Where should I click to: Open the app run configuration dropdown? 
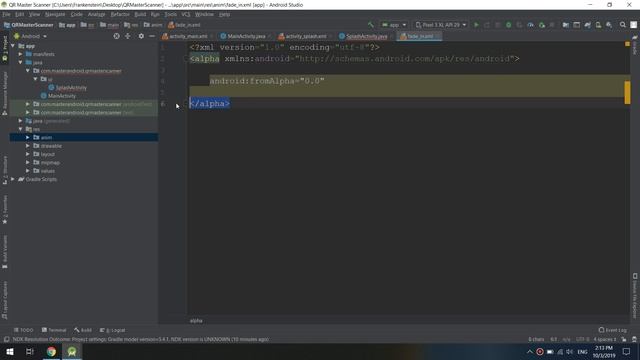[x=393, y=25]
